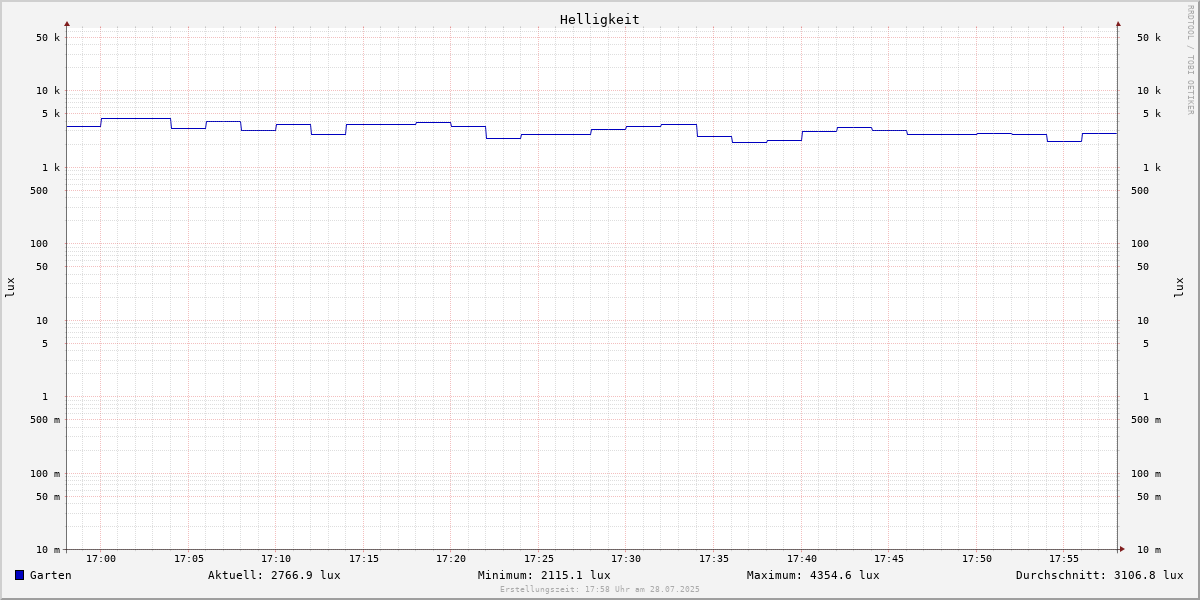Click the 17:40 time axis label
Screen dimensions: 1200x600
(802, 559)
